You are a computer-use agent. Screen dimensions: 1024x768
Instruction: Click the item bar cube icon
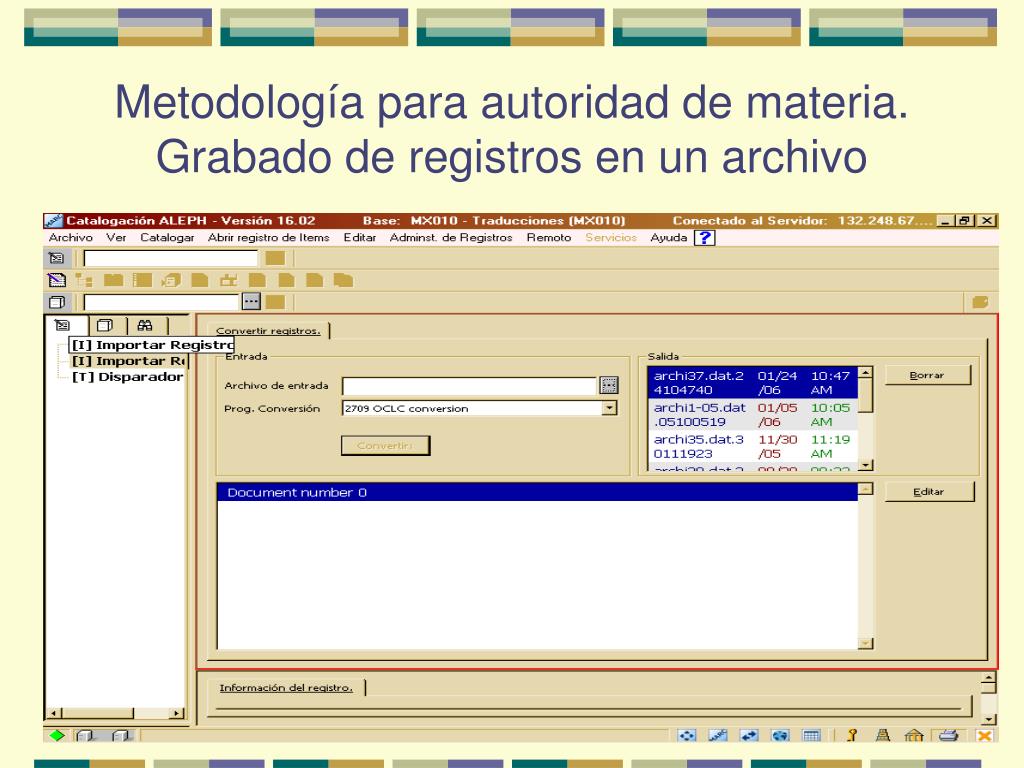point(57,302)
